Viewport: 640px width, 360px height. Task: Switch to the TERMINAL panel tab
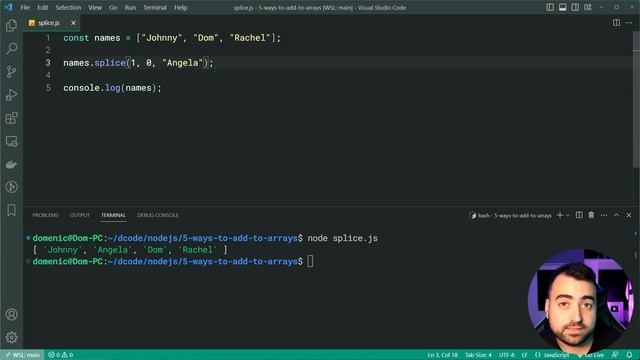point(113,215)
